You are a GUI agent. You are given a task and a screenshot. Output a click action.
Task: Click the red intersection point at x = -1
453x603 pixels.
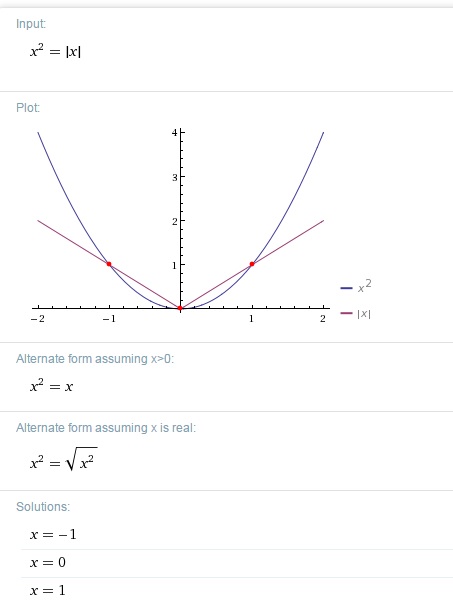[x=109, y=264]
